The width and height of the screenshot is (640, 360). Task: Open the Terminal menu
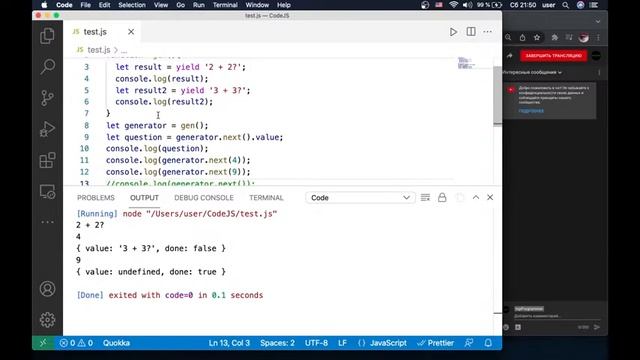pos(225,5)
